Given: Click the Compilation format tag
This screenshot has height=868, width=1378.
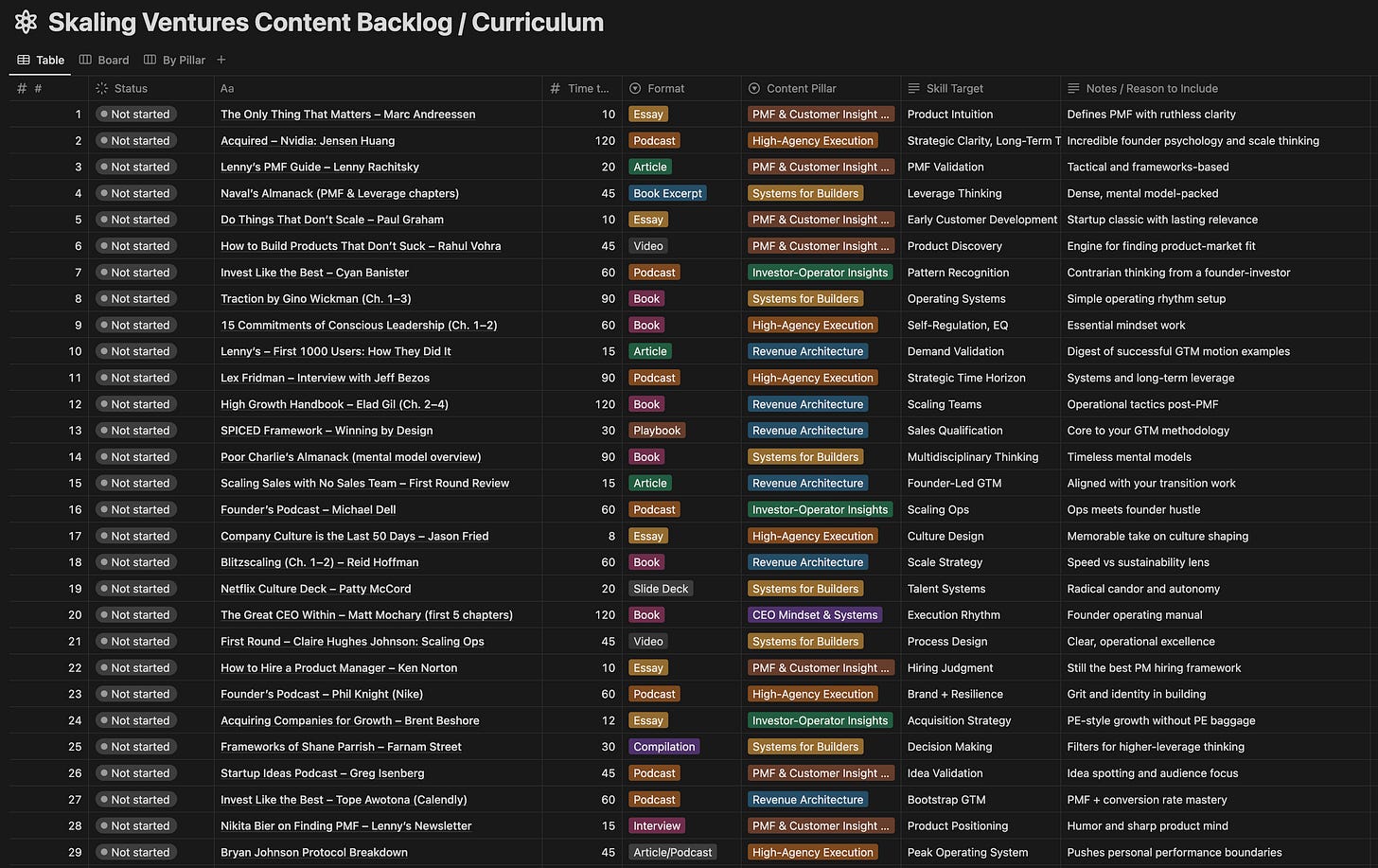Looking at the screenshot, I should [664, 747].
